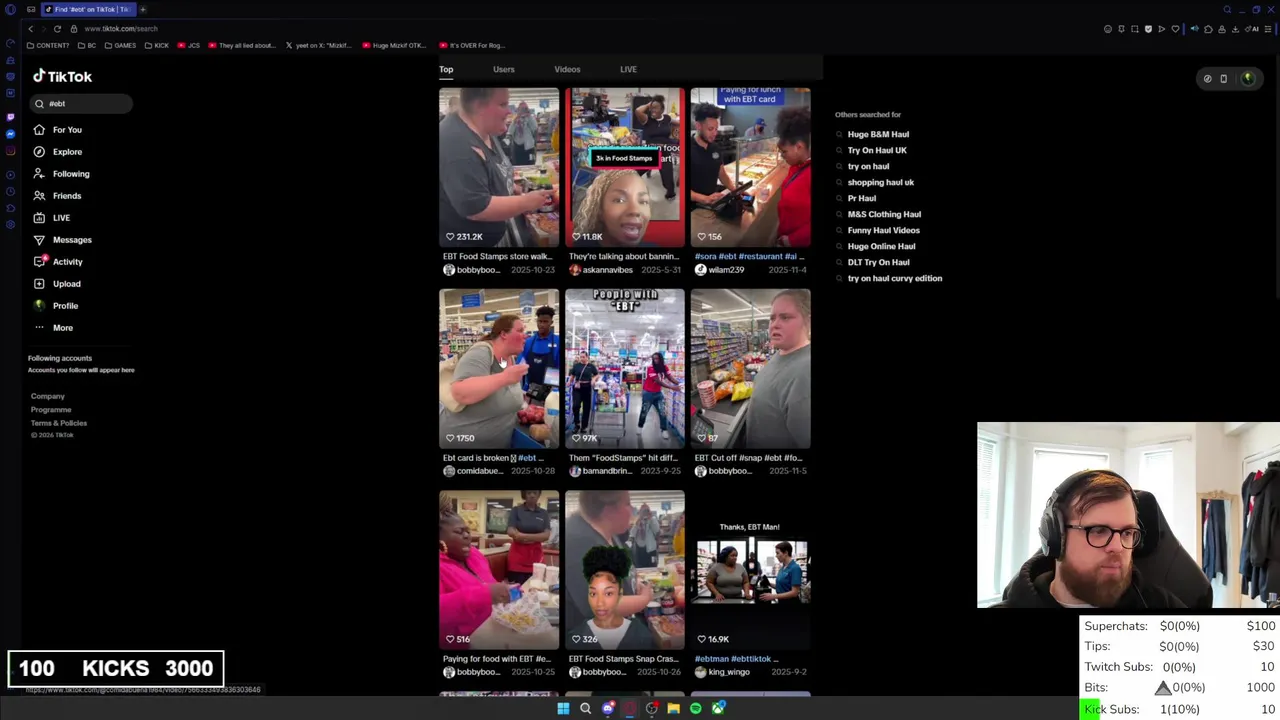Image resolution: width=1280 pixels, height=720 pixels.
Task: Open the JCS bookmark
Action: [189, 45]
